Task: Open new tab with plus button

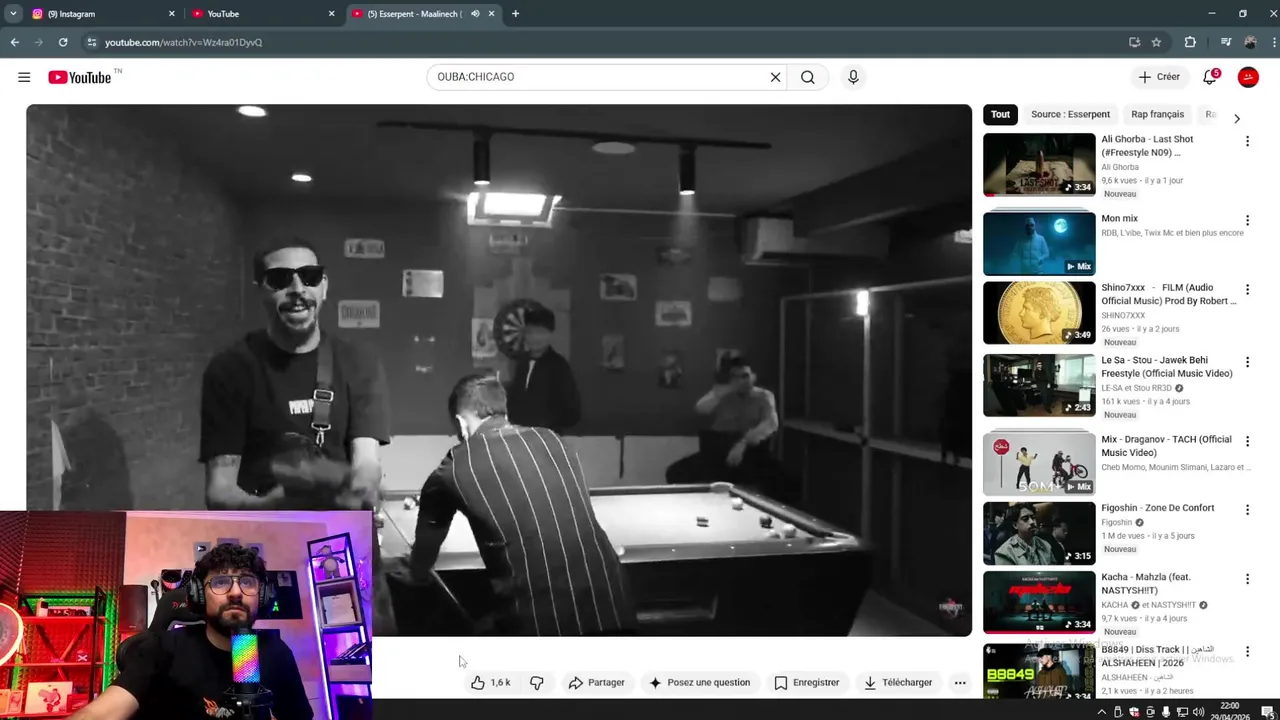Action: click(515, 14)
